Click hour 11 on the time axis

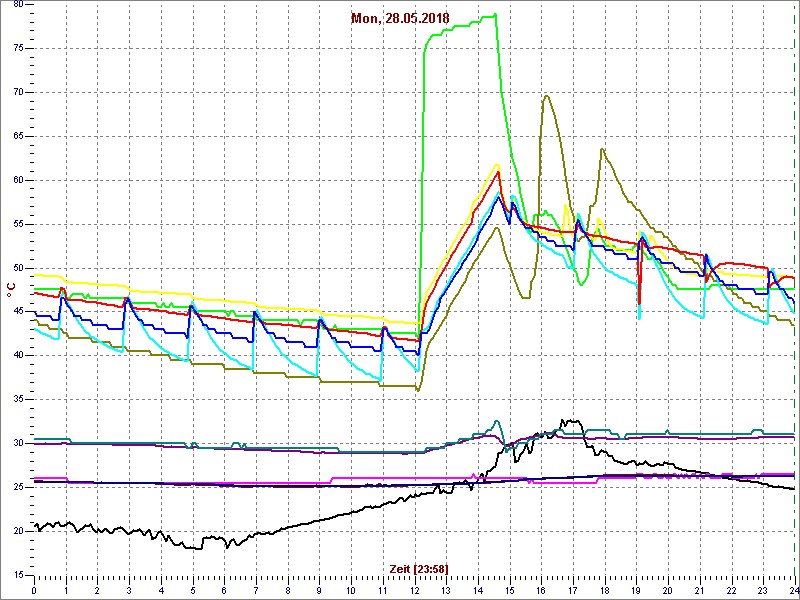(x=382, y=590)
